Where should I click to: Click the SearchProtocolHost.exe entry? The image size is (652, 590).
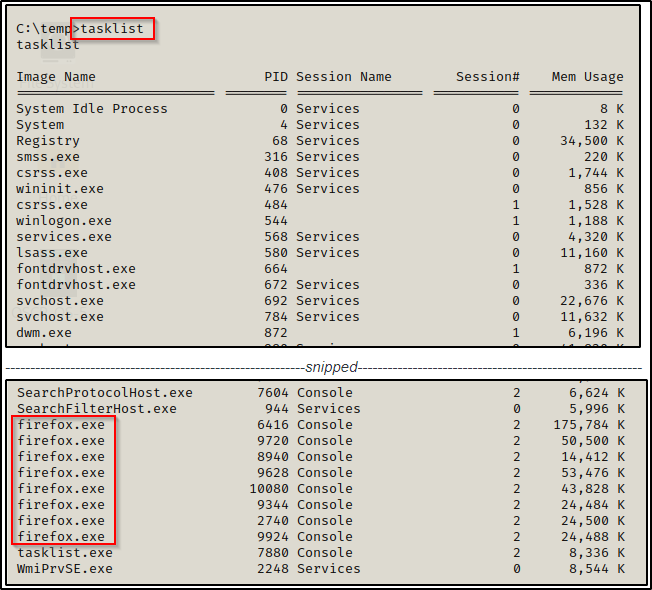click(x=104, y=393)
